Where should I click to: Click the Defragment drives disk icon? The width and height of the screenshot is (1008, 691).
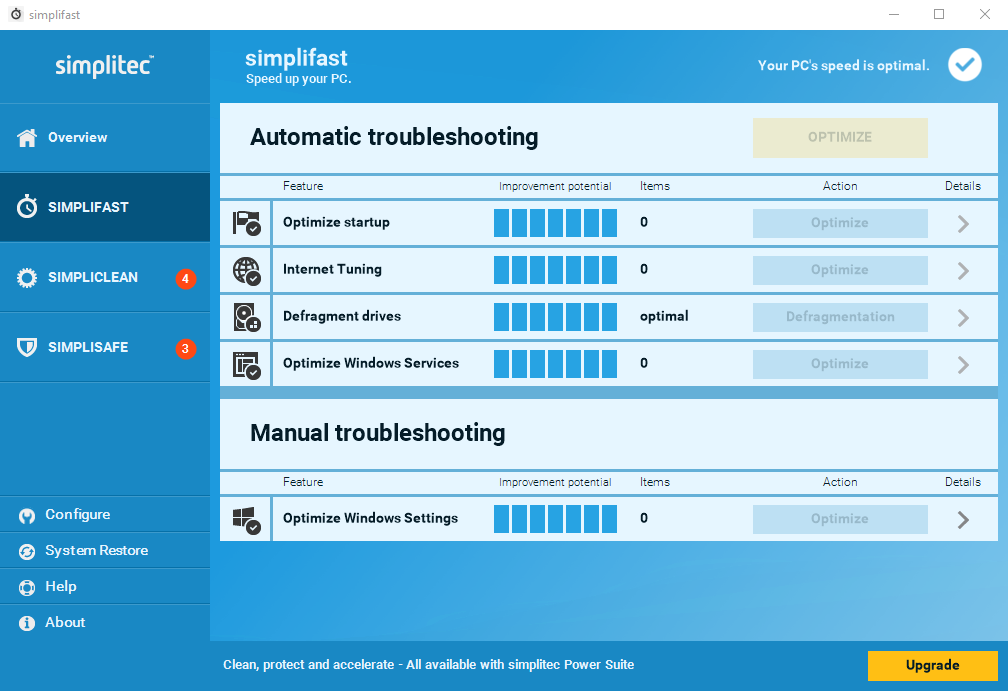246,317
